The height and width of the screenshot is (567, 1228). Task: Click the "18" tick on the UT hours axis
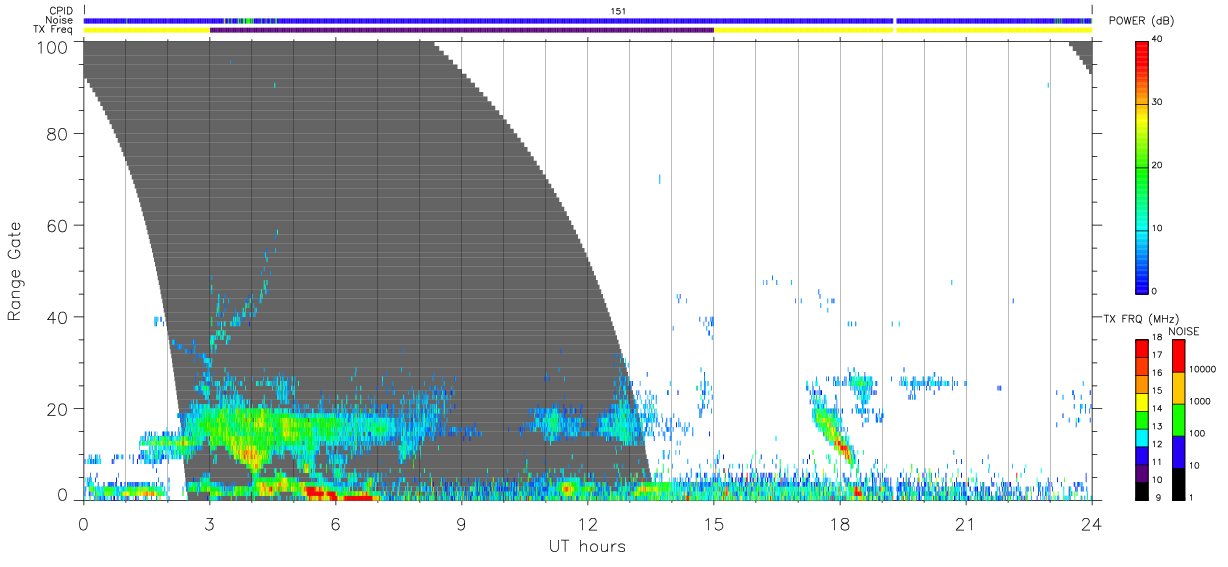point(839,524)
